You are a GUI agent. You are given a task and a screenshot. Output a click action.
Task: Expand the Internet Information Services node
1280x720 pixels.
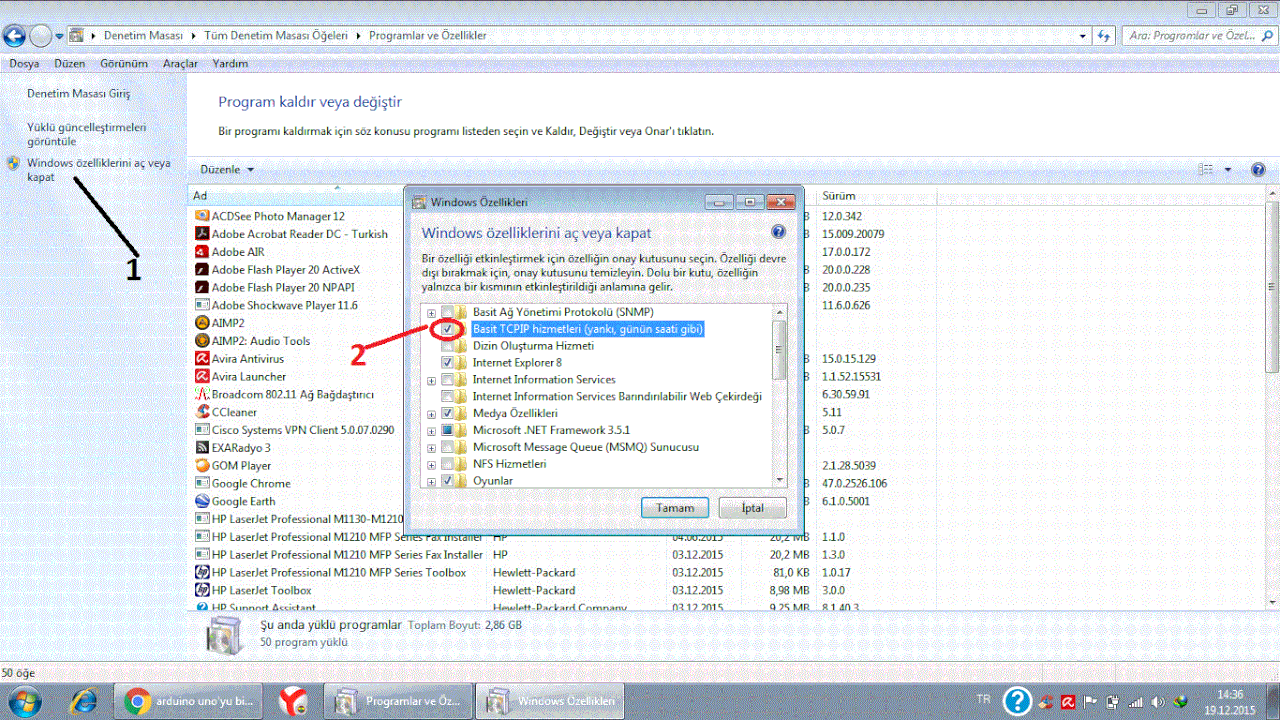point(431,381)
